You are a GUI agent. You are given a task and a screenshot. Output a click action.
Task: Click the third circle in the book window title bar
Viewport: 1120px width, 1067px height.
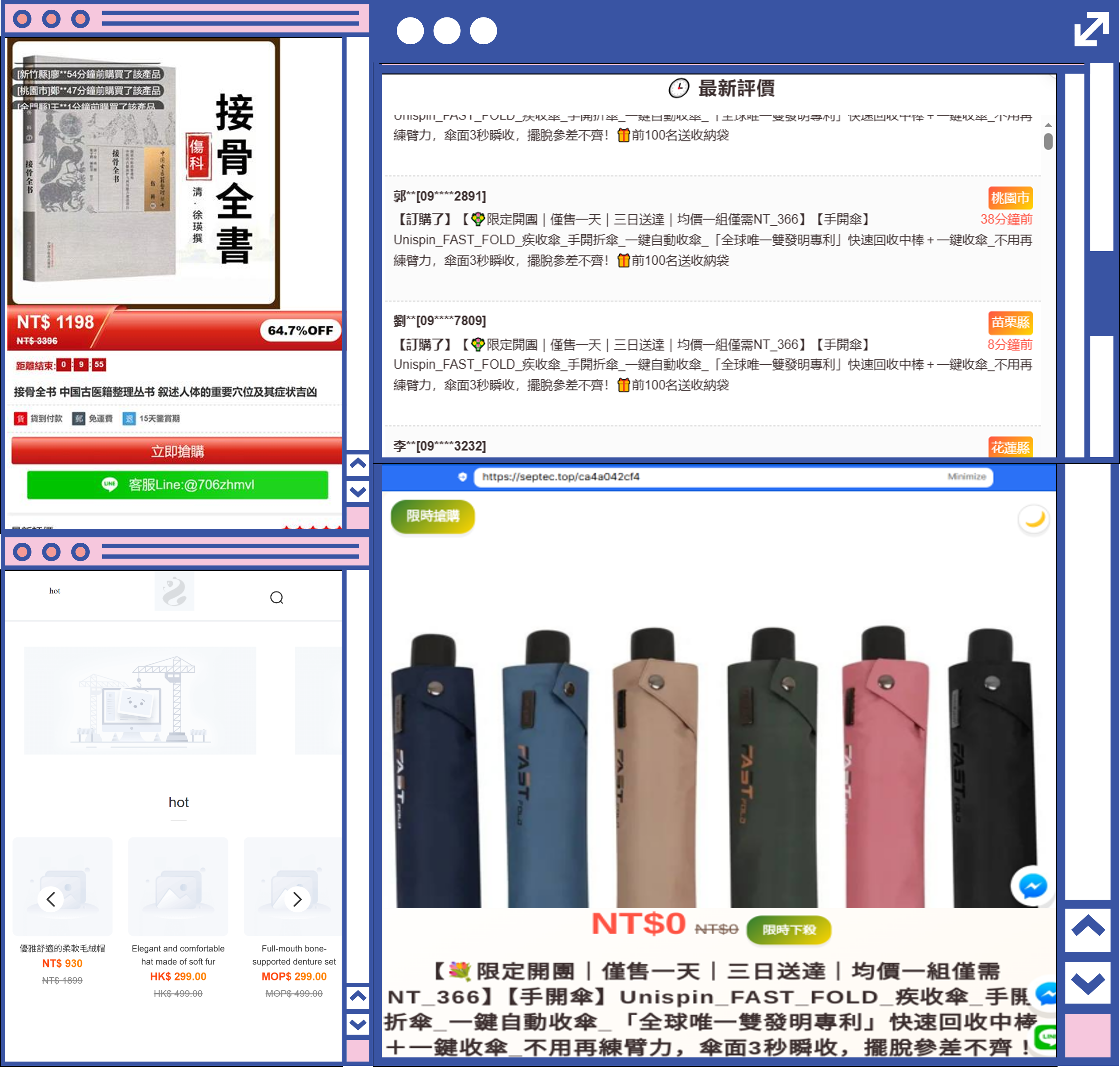(80, 19)
